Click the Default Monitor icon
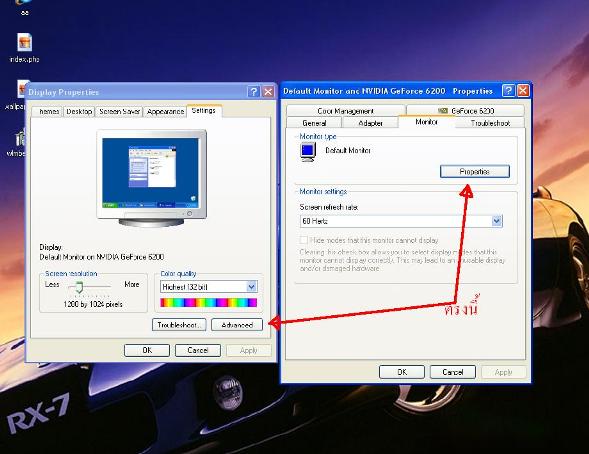 coord(308,152)
